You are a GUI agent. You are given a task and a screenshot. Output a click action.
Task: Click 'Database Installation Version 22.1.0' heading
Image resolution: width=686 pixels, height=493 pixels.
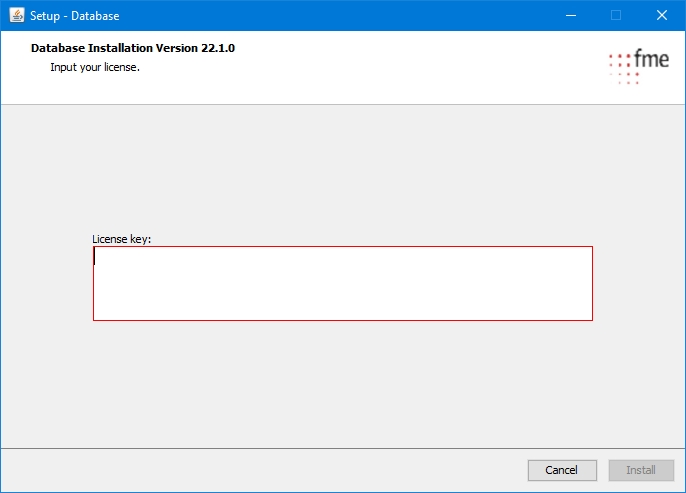click(x=133, y=48)
